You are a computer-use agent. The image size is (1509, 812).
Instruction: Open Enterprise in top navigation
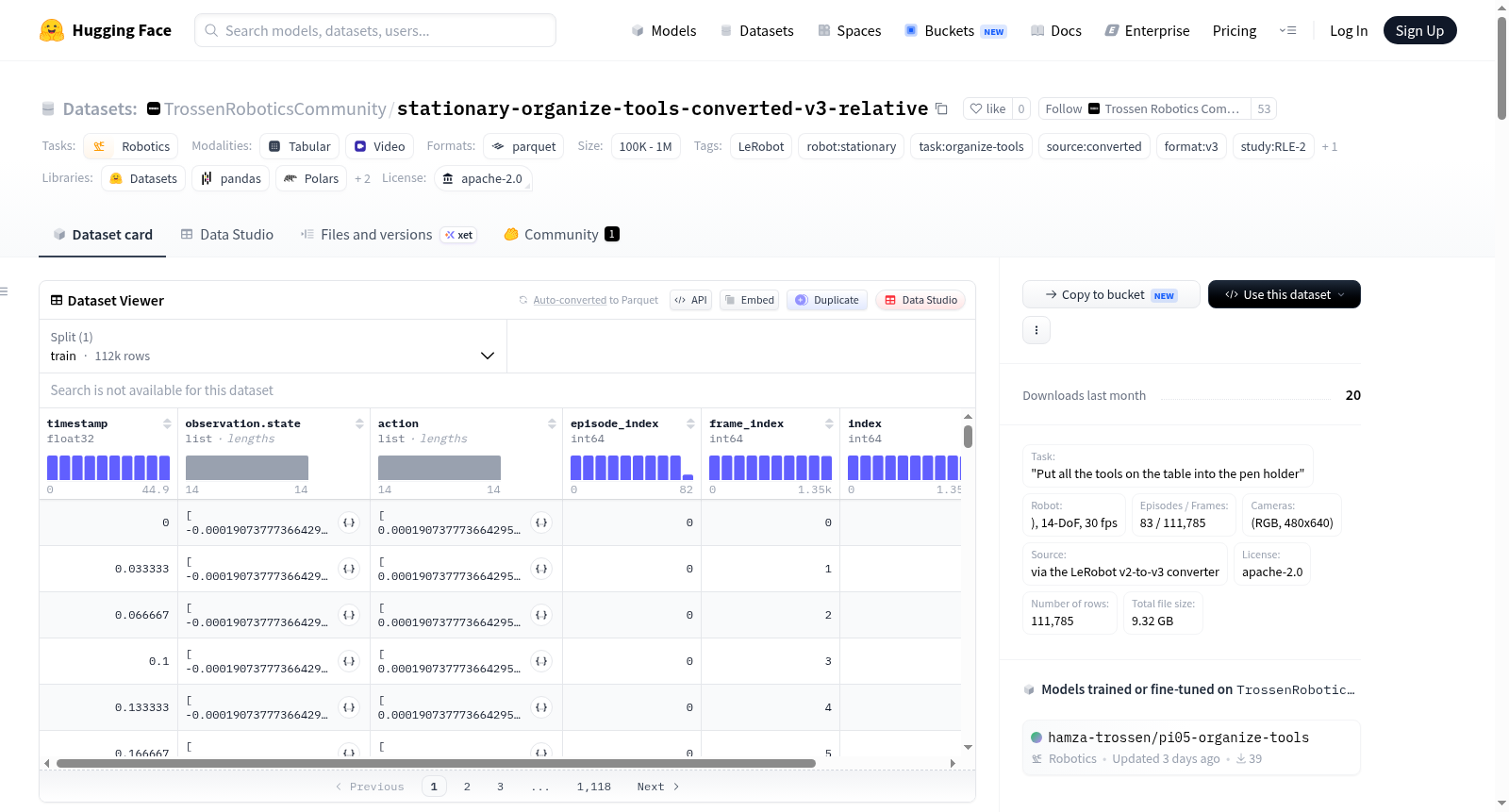[x=1147, y=30]
